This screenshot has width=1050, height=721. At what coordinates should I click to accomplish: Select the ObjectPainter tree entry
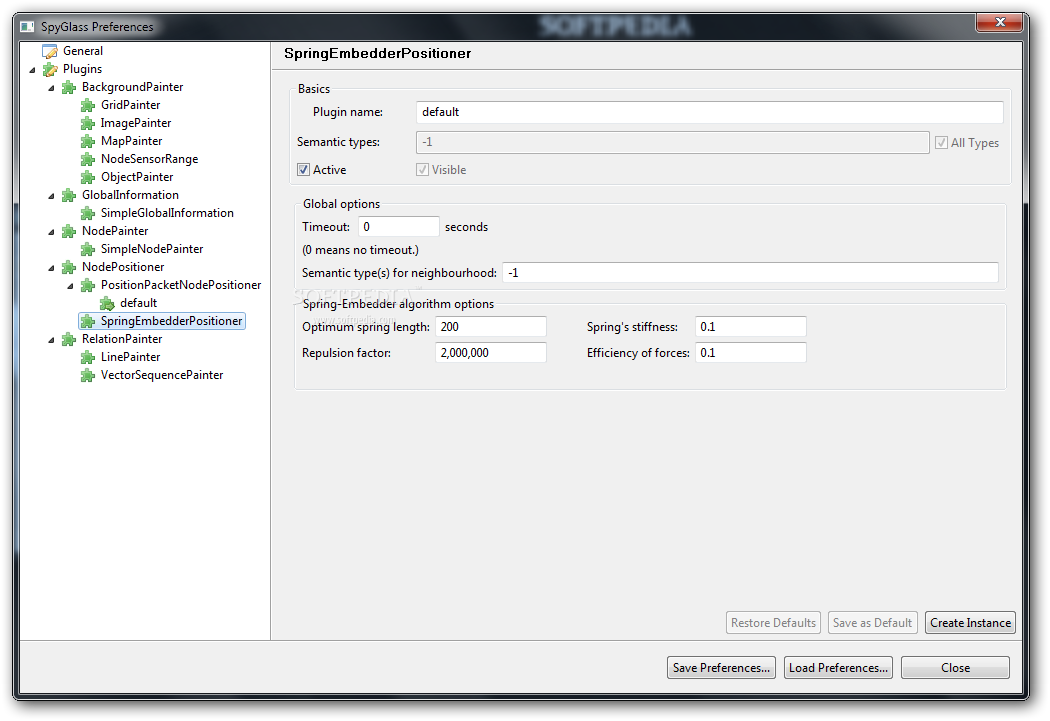click(x=137, y=177)
